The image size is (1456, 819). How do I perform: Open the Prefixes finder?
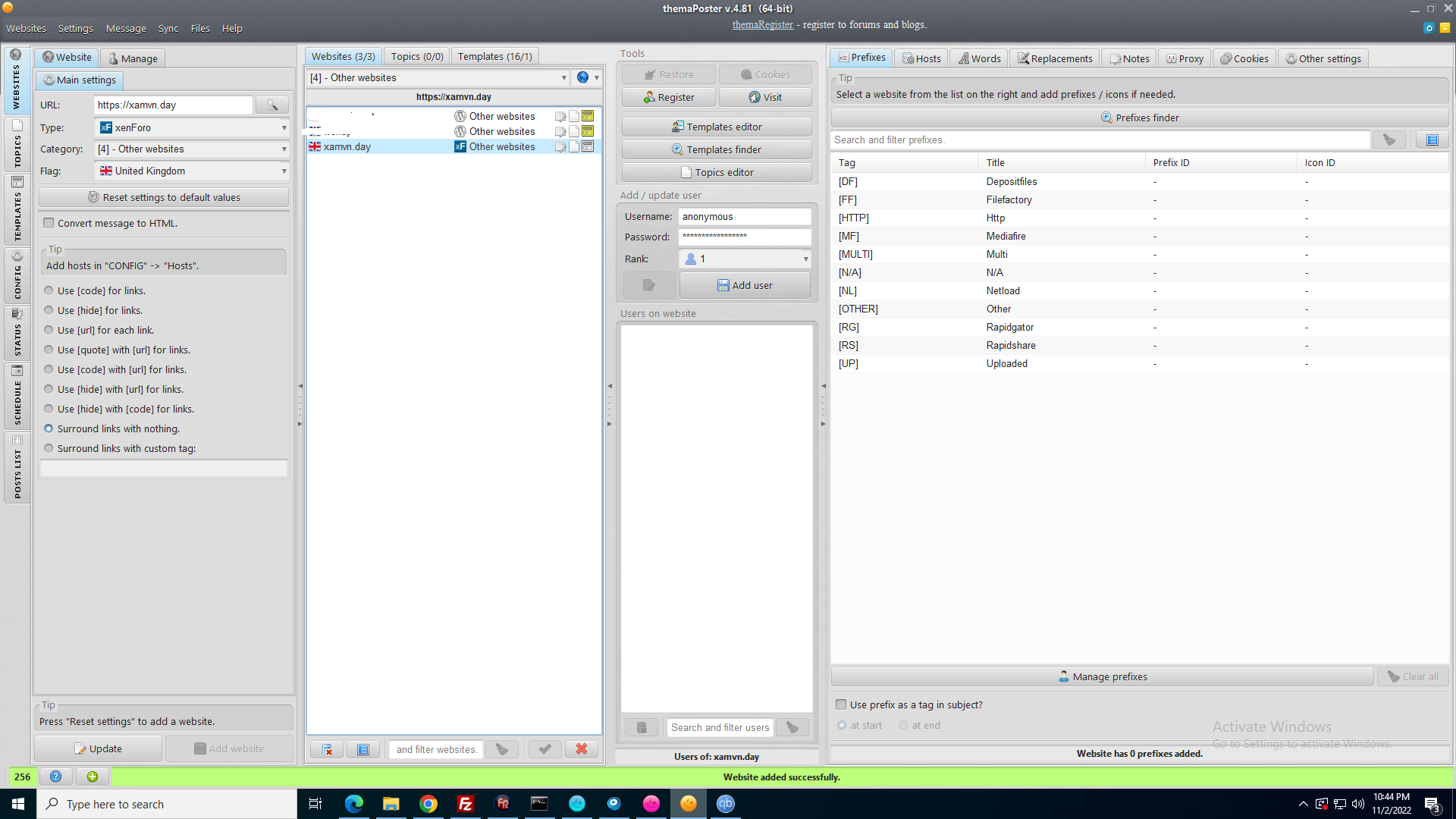1140,118
